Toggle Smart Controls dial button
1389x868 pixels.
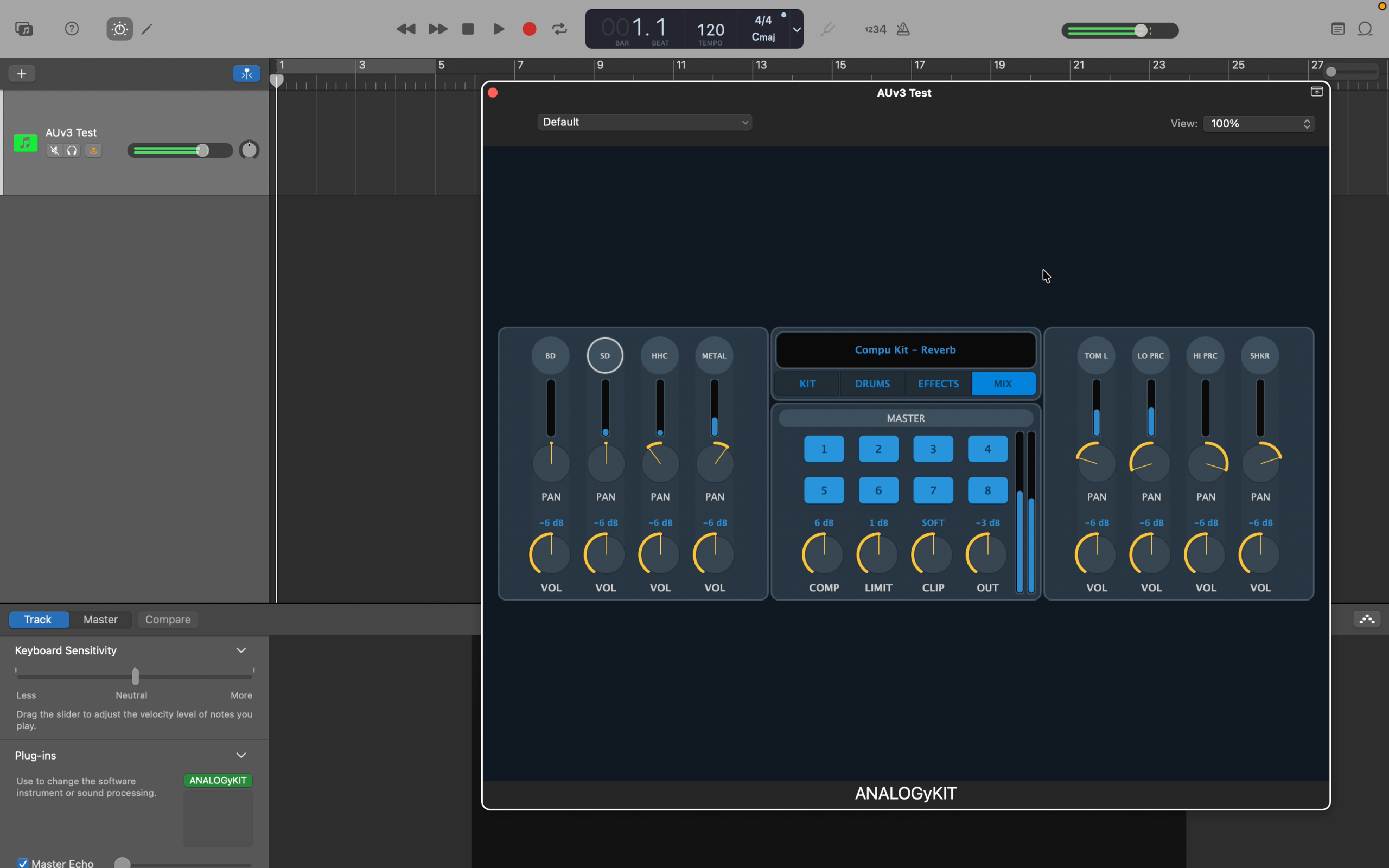pos(119,29)
